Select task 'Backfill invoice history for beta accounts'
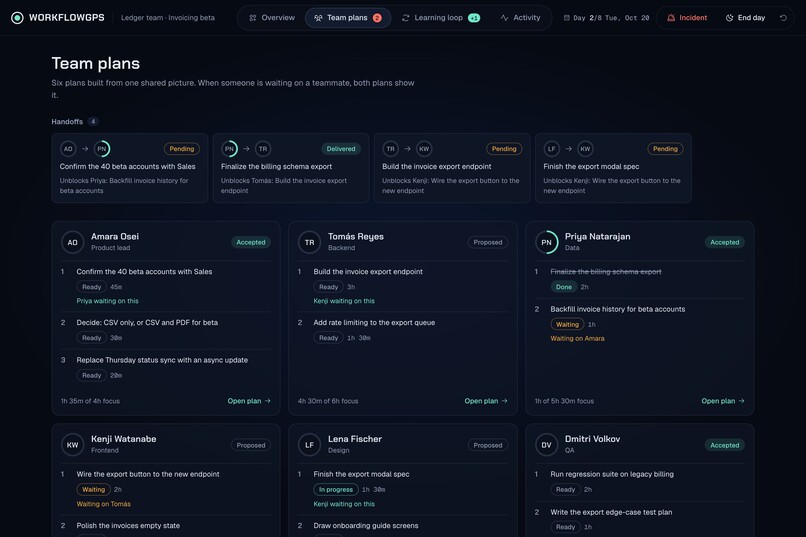This screenshot has height=537, width=806. (x=617, y=309)
